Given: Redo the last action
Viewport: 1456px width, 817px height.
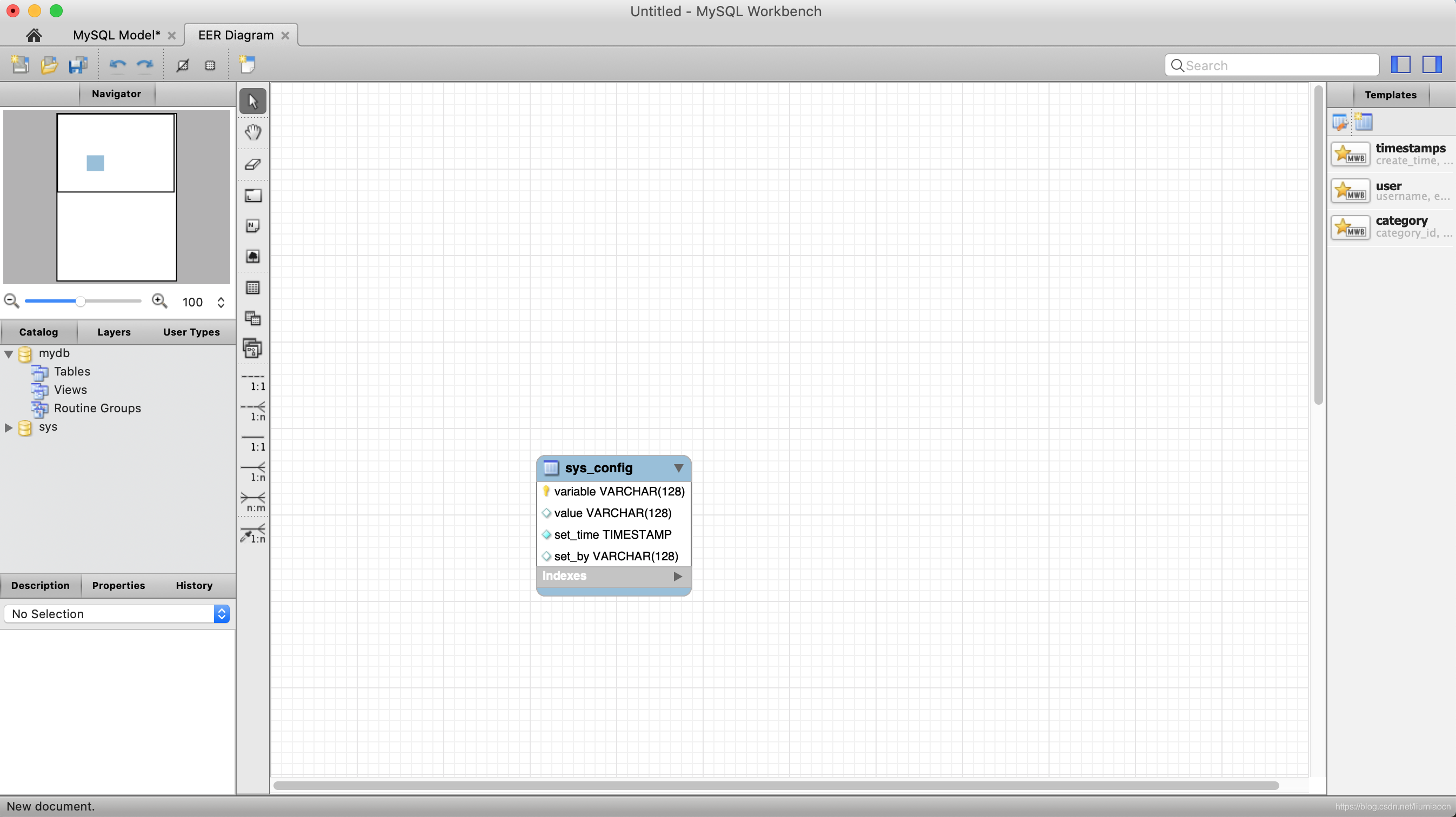Looking at the screenshot, I should coord(145,65).
